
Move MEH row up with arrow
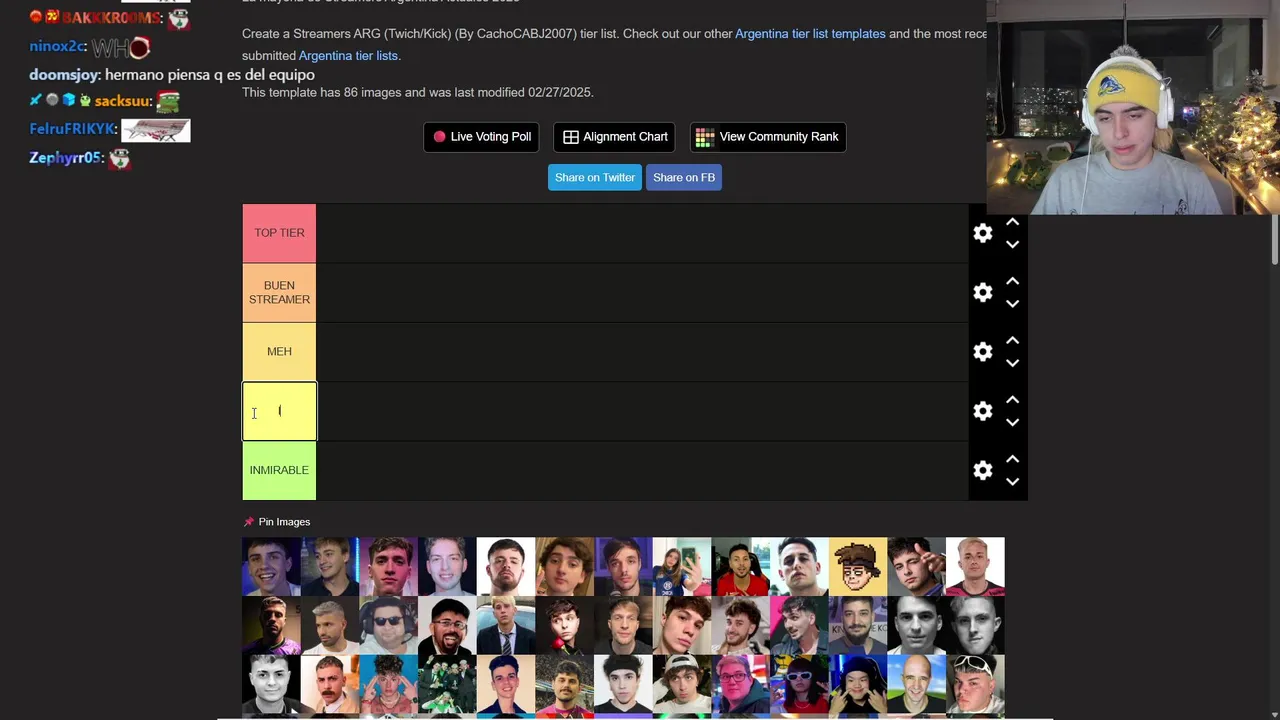[x=1012, y=340]
